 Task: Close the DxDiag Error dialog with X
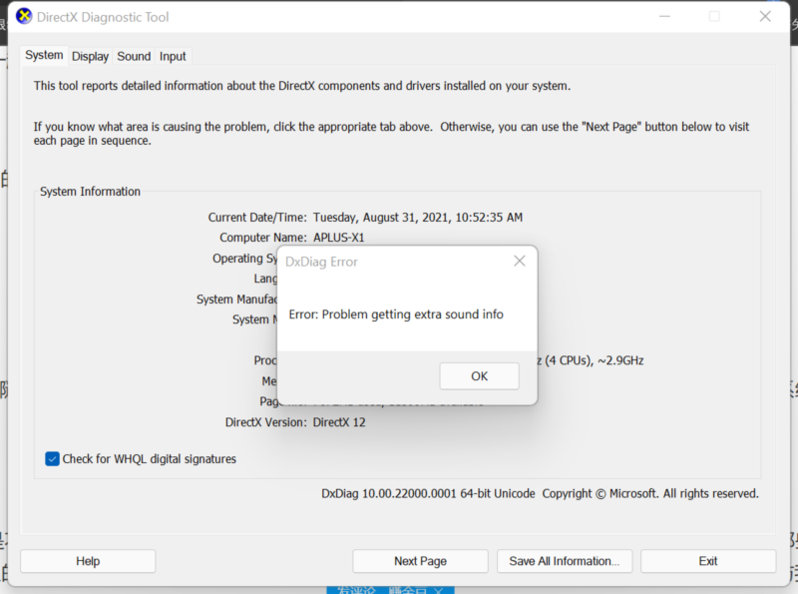519,261
